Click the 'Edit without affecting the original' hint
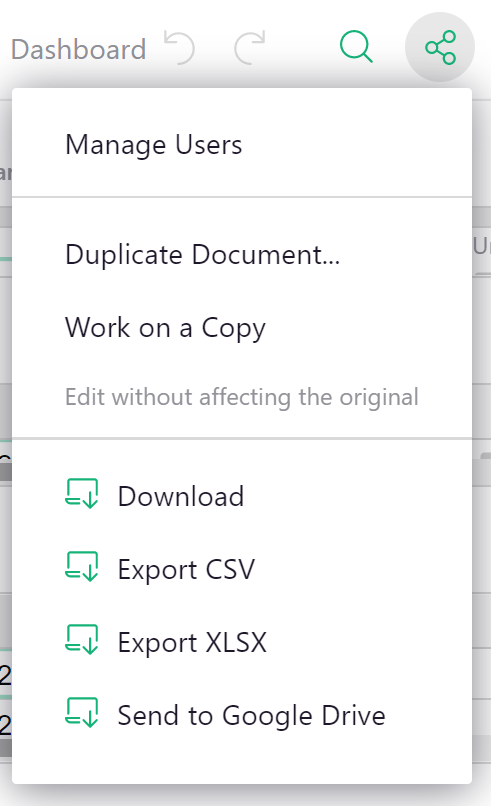Image resolution: width=491 pixels, height=806 pixels. (x=242, y=397)
